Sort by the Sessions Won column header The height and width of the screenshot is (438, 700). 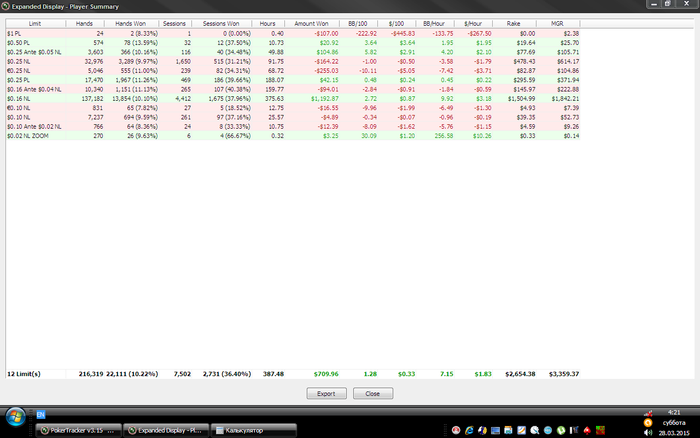(221, 23)
